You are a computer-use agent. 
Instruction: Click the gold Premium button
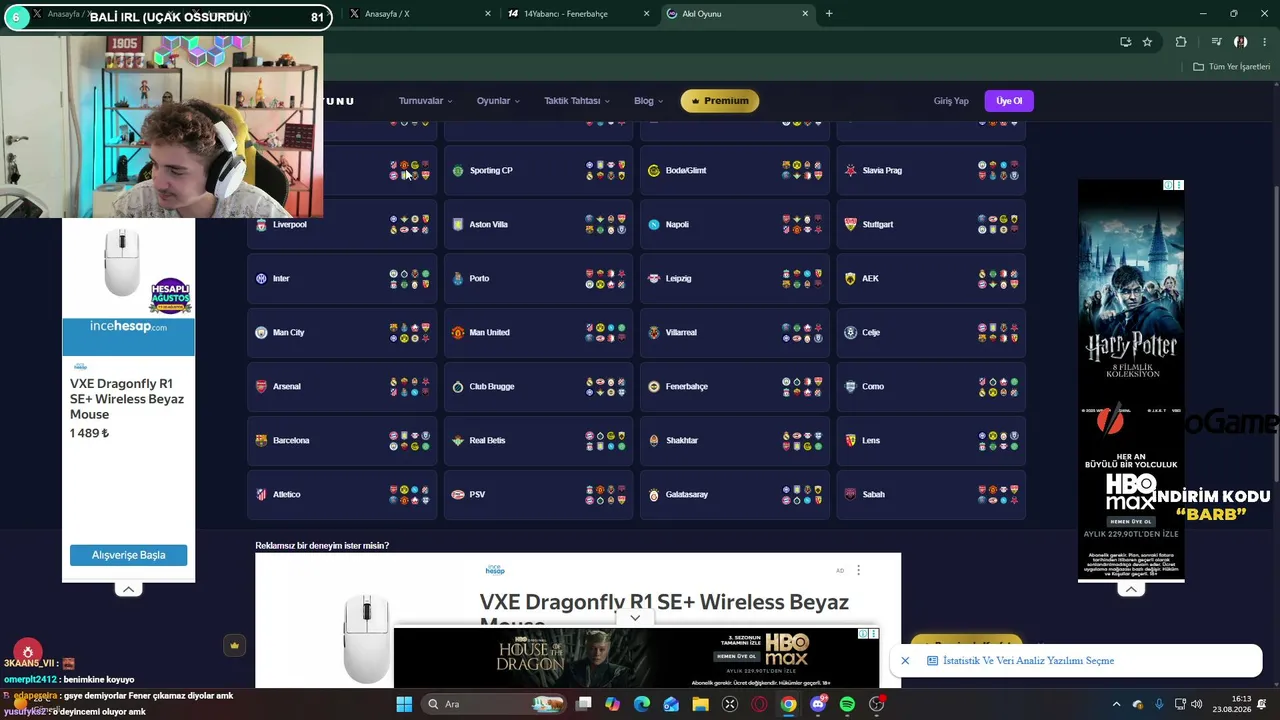pyautogui.click(x=720, y=101)
